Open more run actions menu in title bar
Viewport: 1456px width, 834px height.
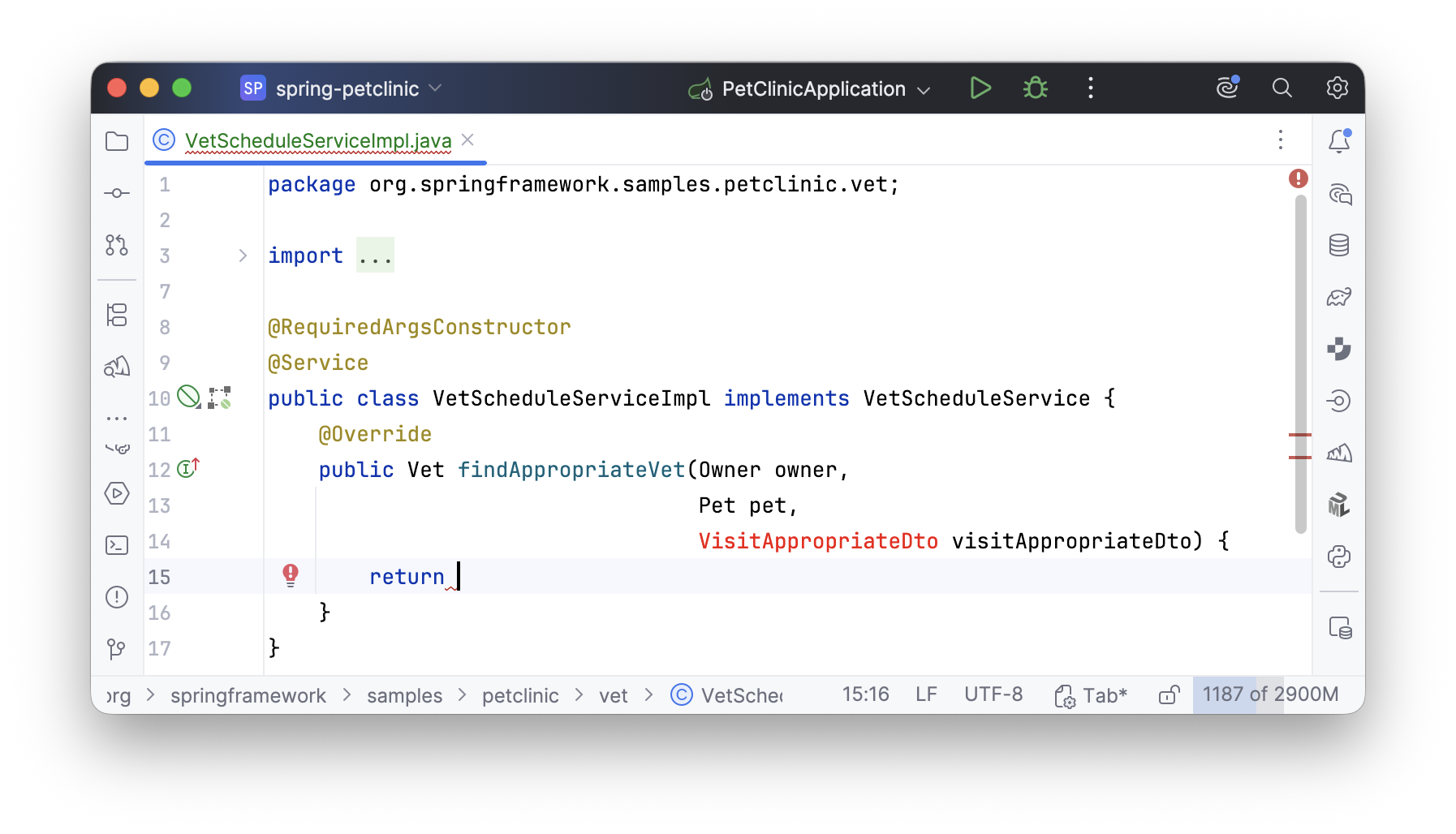coord(1091,88)
